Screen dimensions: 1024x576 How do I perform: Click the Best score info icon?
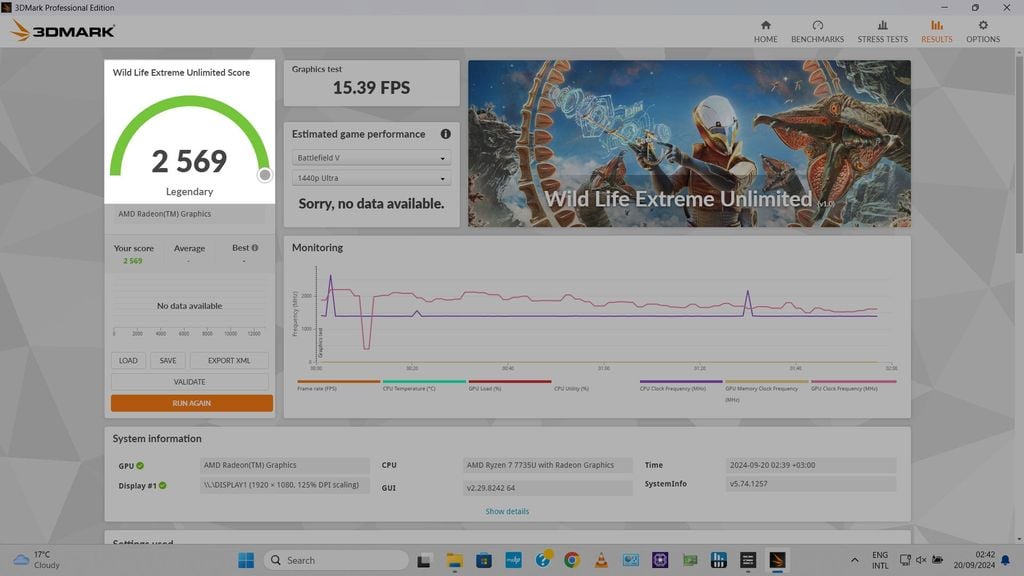255,248
